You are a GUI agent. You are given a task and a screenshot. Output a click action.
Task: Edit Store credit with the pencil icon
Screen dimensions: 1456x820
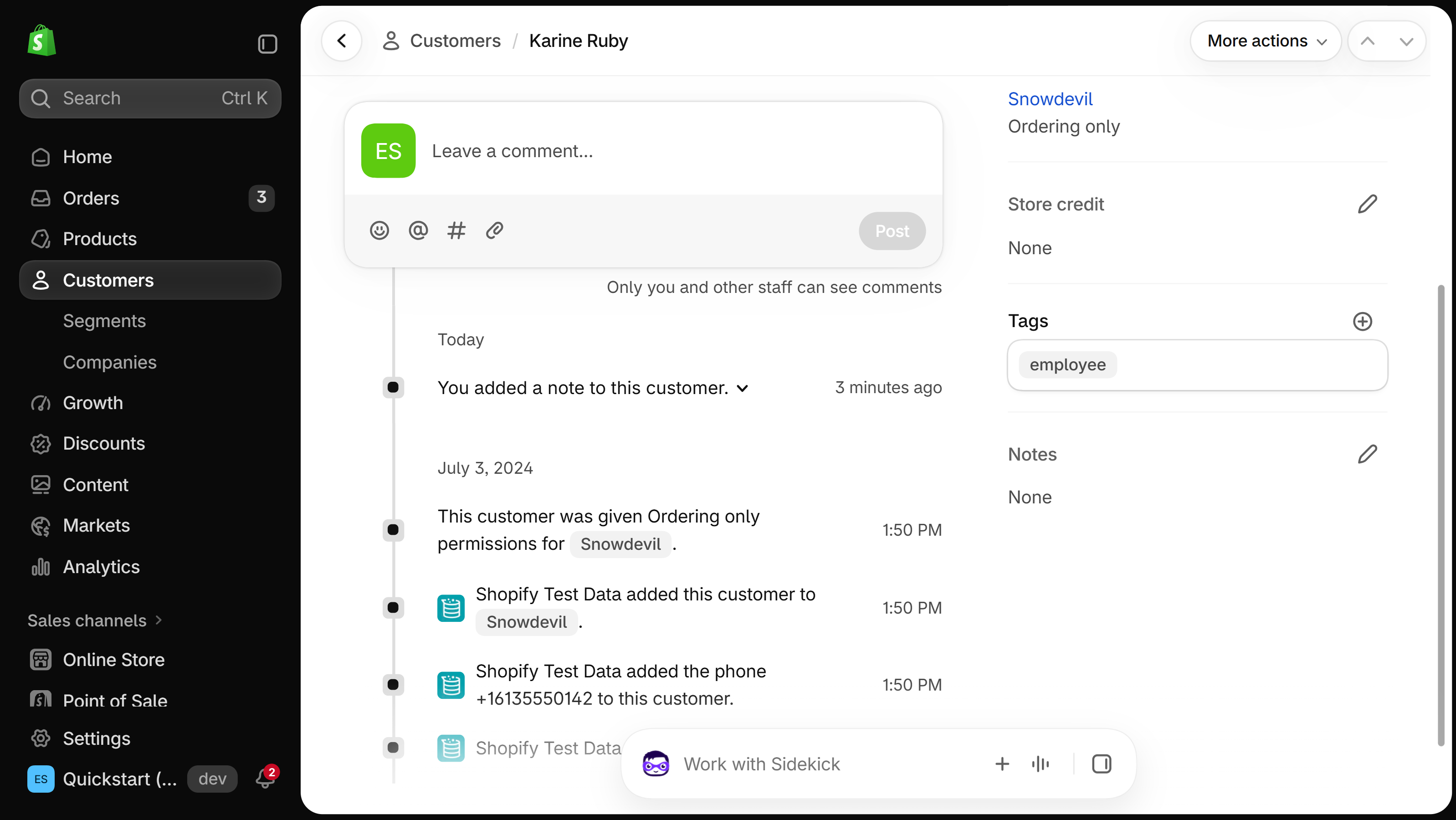(1367, 204)
